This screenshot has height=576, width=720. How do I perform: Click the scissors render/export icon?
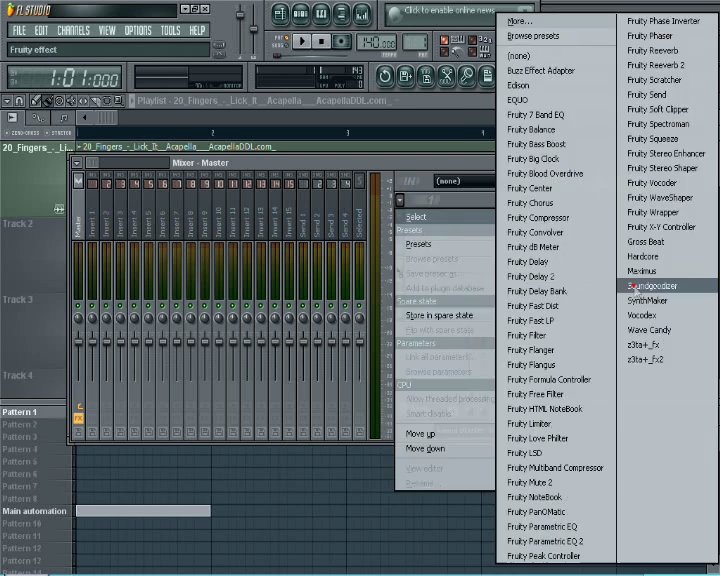coord(446,76)
